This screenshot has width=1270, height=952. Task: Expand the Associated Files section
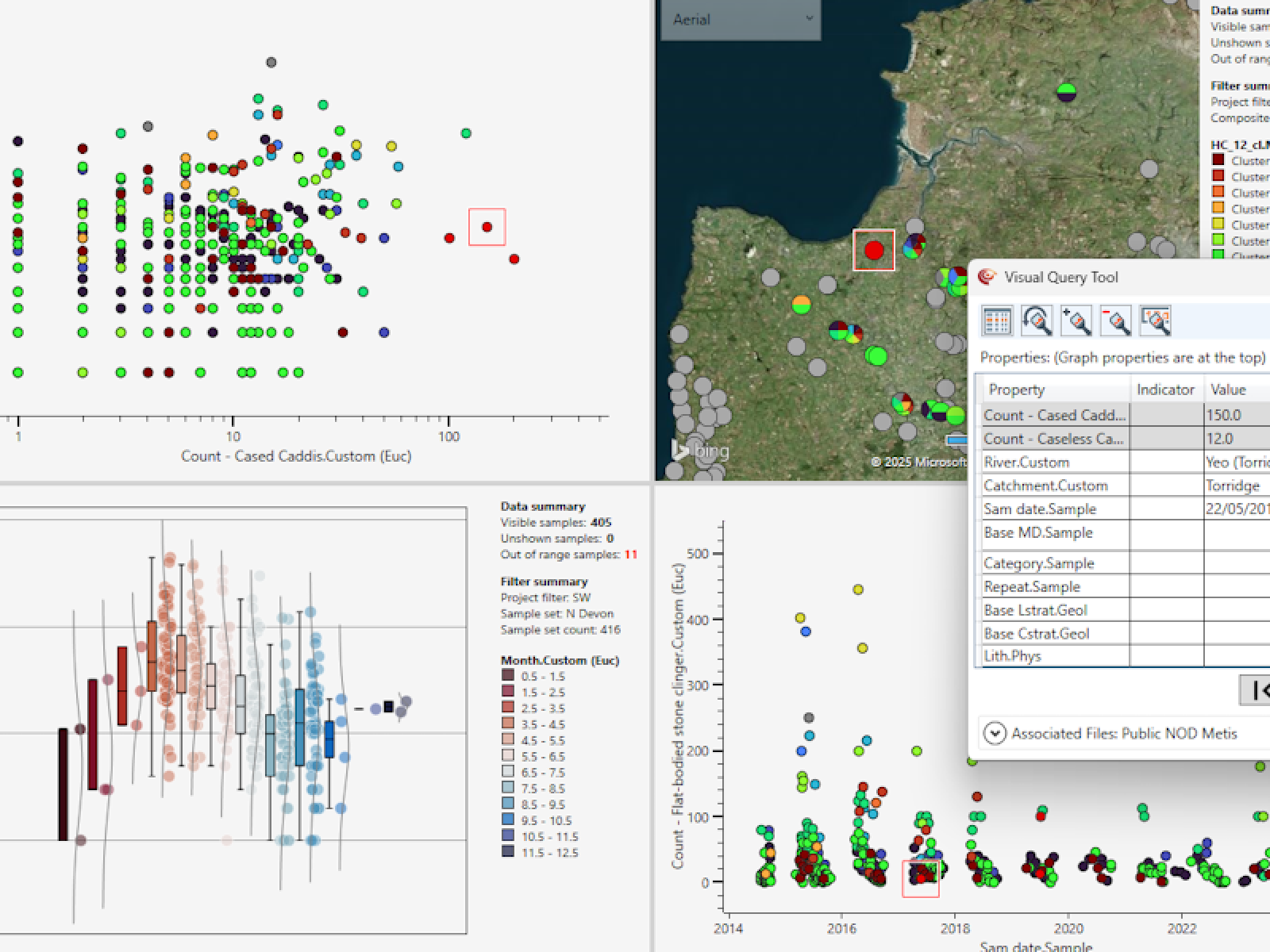(x=995, y=733)
